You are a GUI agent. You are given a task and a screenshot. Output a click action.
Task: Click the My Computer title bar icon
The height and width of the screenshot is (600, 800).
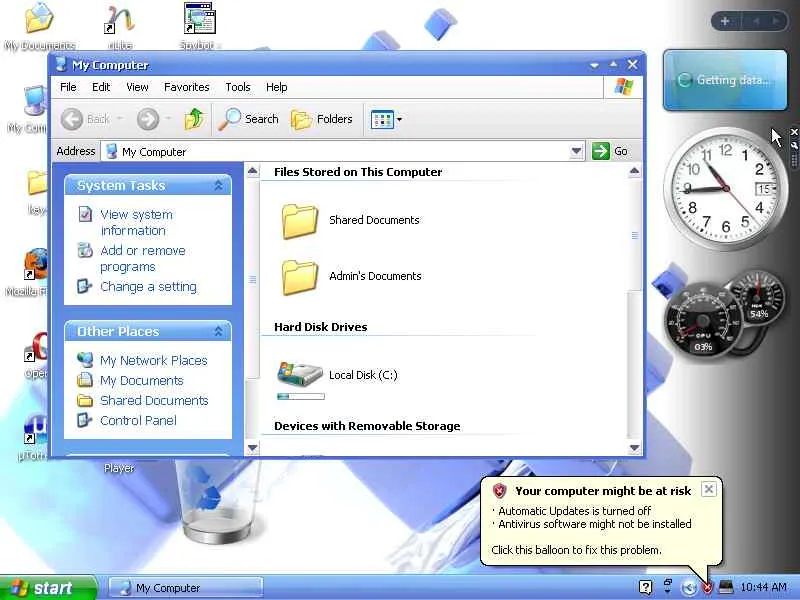pyautogui.click(x=61, y=64)
